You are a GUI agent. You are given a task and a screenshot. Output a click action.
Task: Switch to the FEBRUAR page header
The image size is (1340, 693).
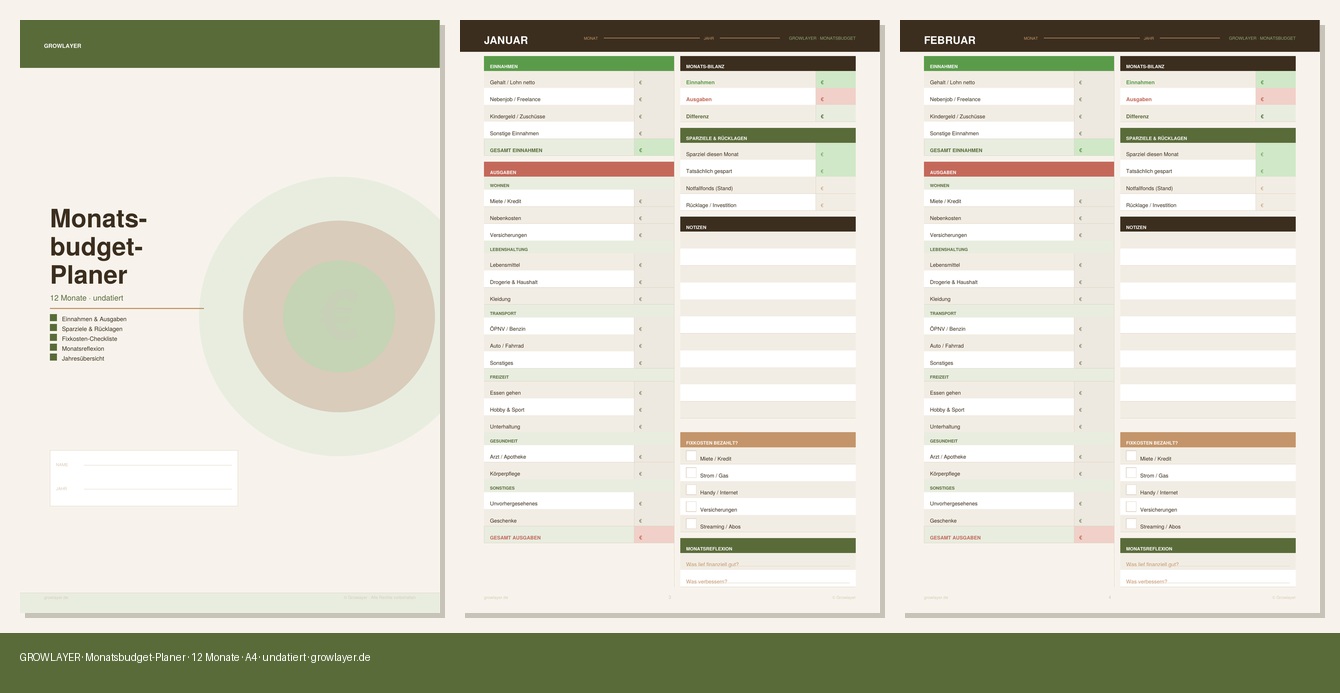(x=948, y=40)
